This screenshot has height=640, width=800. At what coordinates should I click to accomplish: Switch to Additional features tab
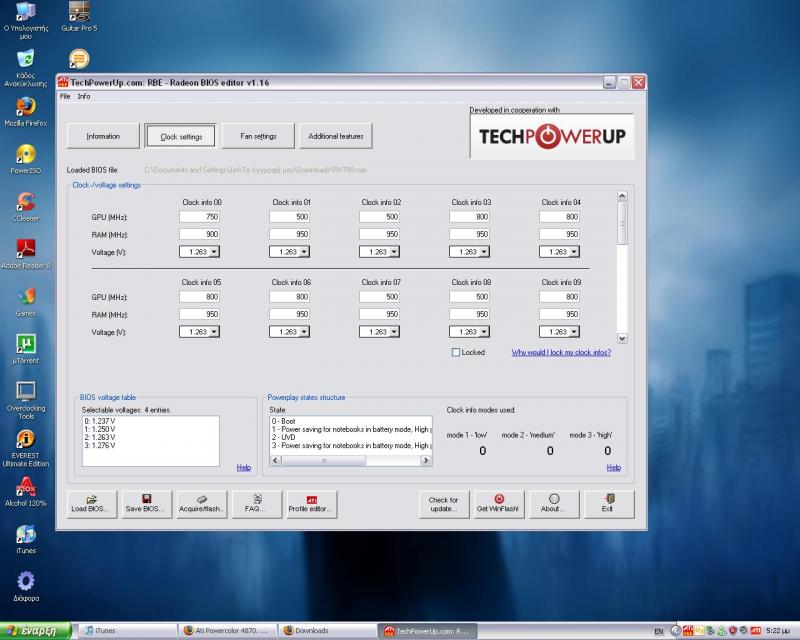[x=336, y=136]
